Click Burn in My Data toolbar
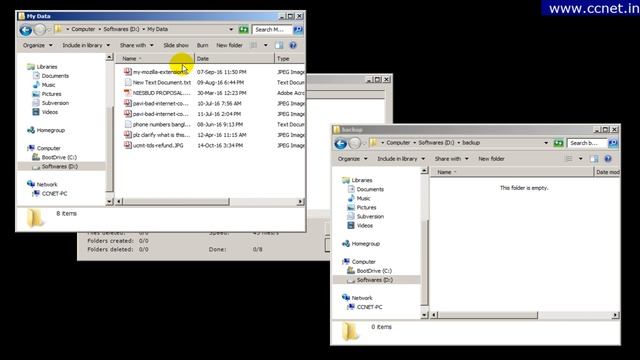The width and height of the screenshot is (640, 360). (x=202, y=45)
